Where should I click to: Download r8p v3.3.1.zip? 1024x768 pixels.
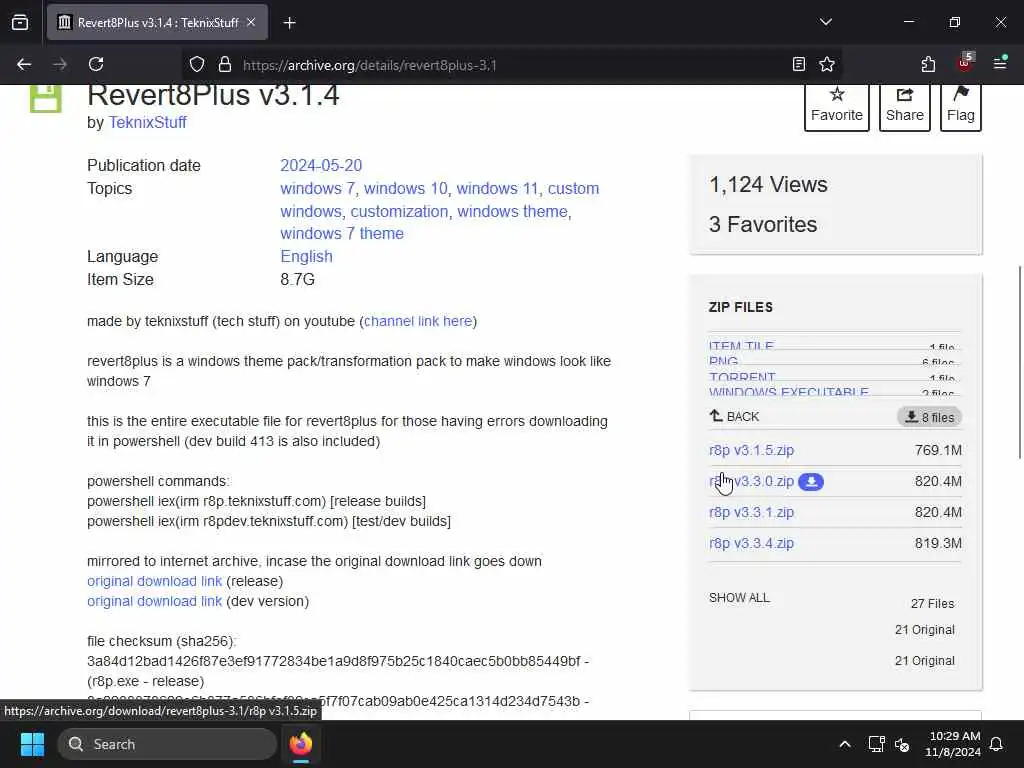[x=751, y=512]
